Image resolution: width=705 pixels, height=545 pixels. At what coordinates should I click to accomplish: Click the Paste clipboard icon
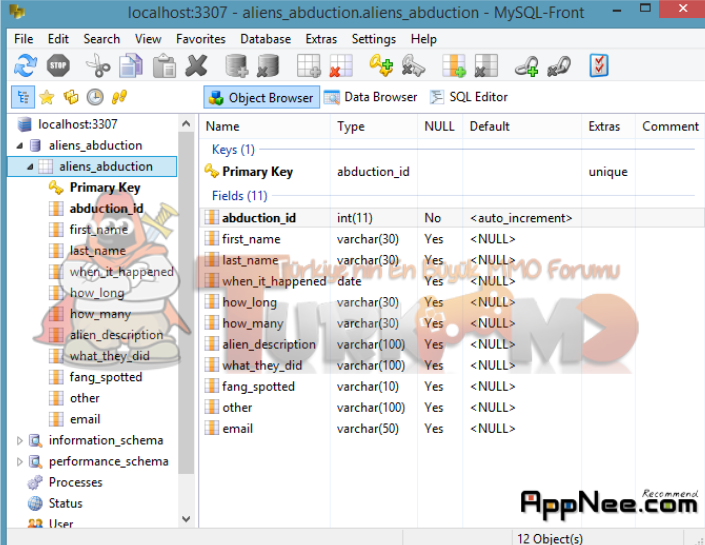click(164, 66)
